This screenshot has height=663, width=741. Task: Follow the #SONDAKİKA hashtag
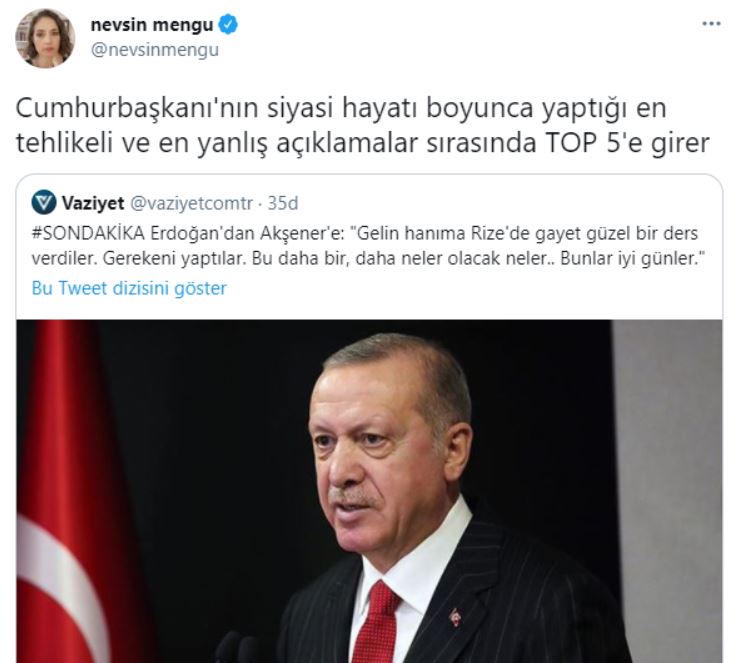click(88, 233)
